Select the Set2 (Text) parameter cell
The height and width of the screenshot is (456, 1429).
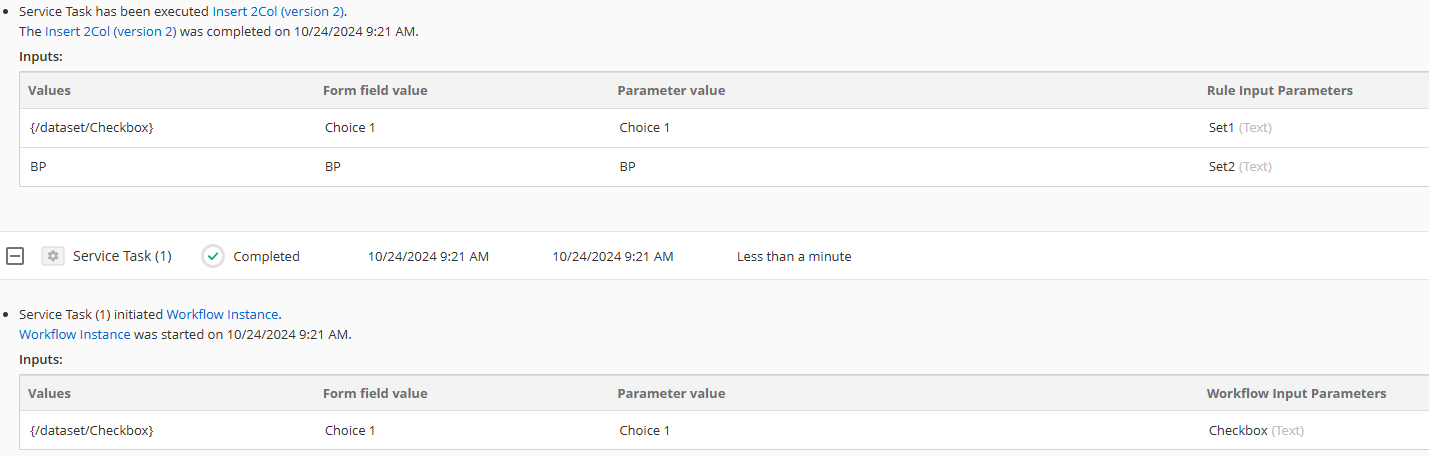pos(1240,166)
